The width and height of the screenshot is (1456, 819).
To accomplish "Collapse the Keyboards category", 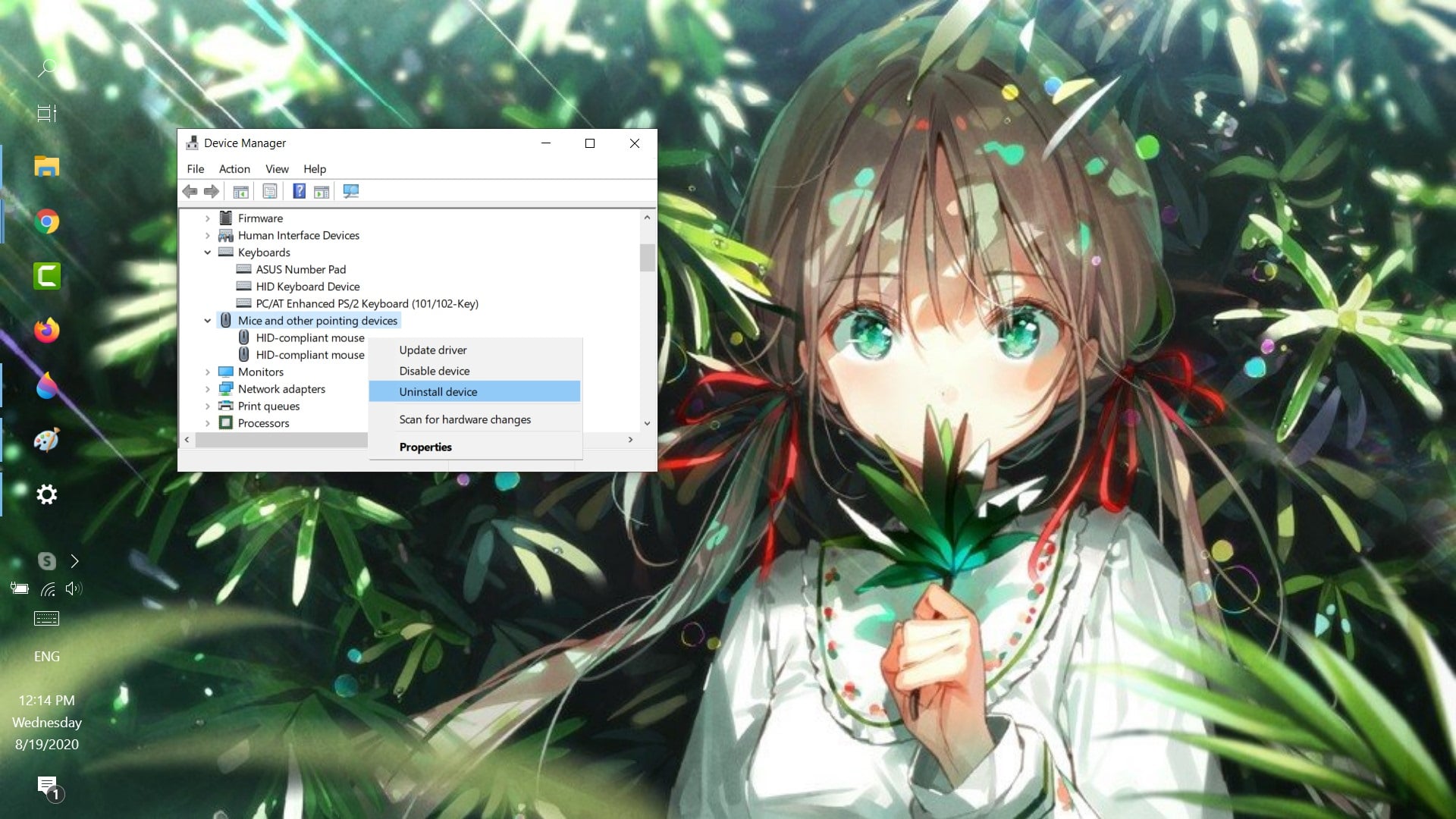I will pyautogui.click(x=207, y=253).
